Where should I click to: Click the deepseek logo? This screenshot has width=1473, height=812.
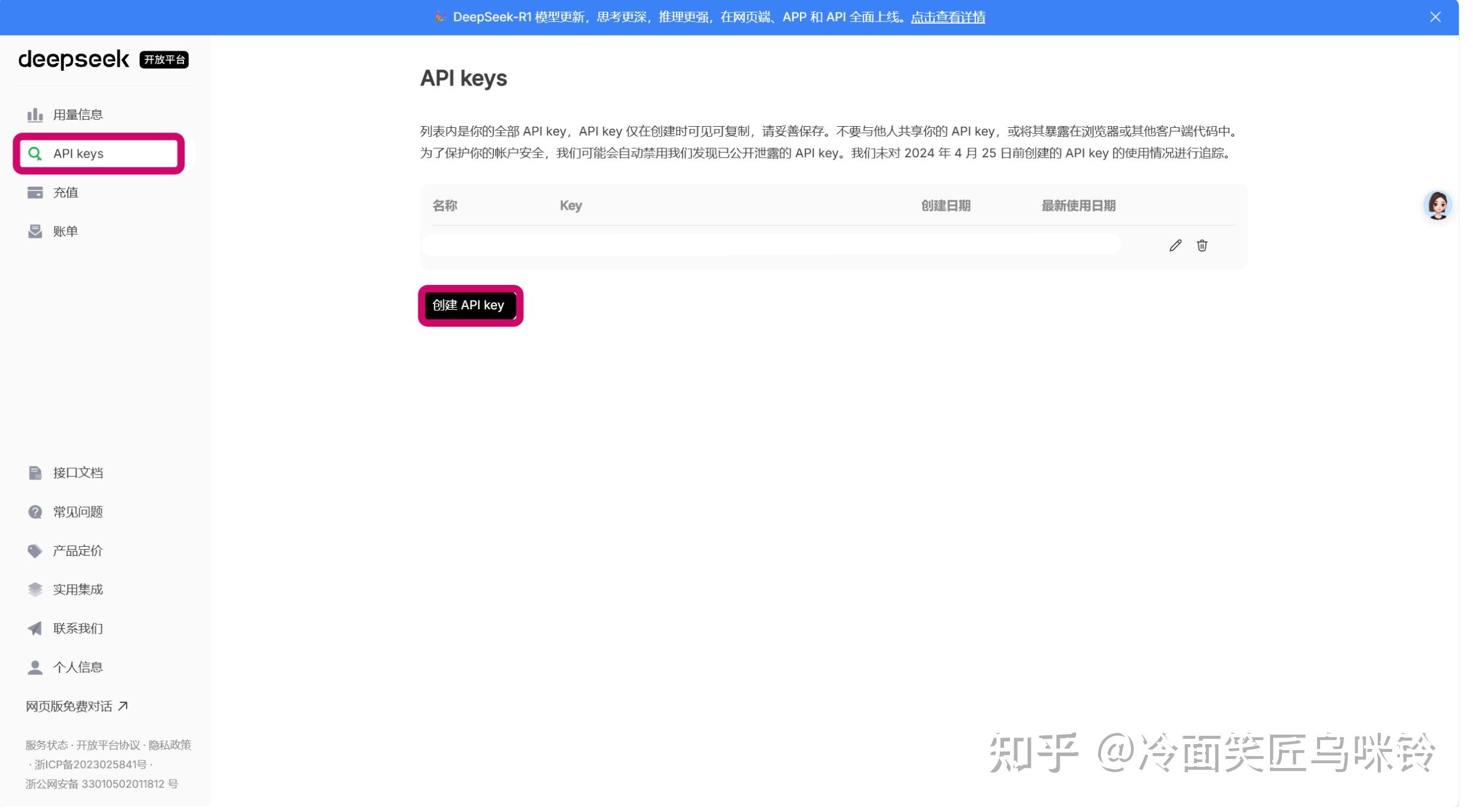[74, 59]
